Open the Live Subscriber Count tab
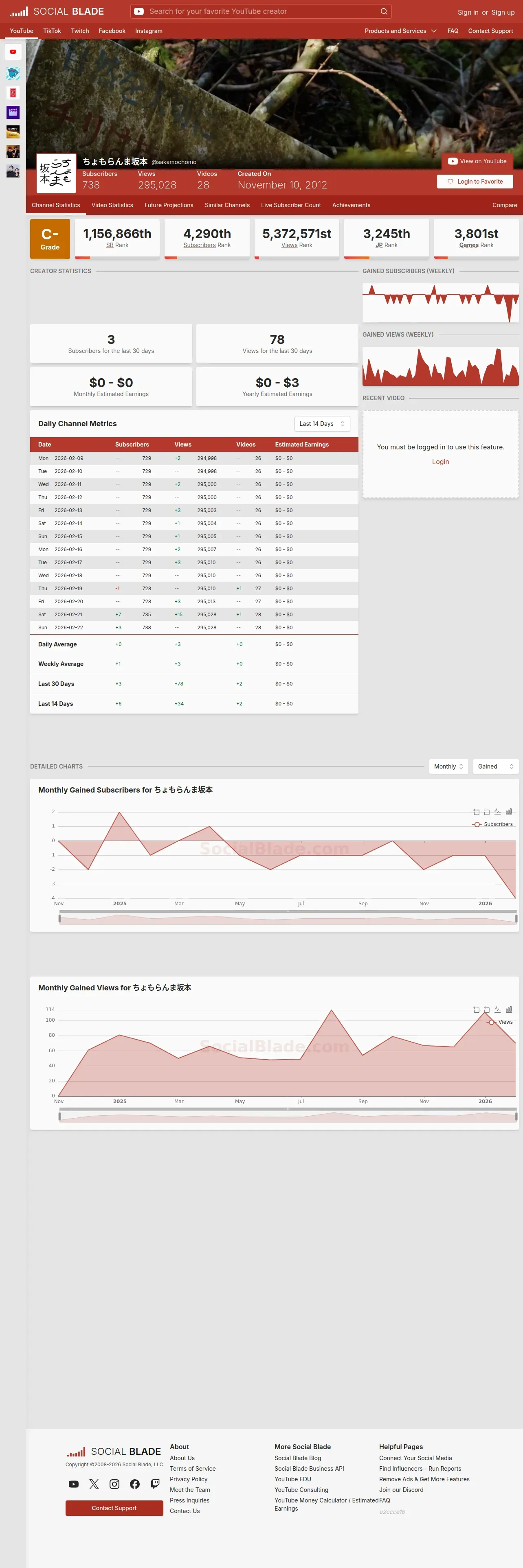The image size is (523, 1568). pyautogui.click(x=291, y=205)
